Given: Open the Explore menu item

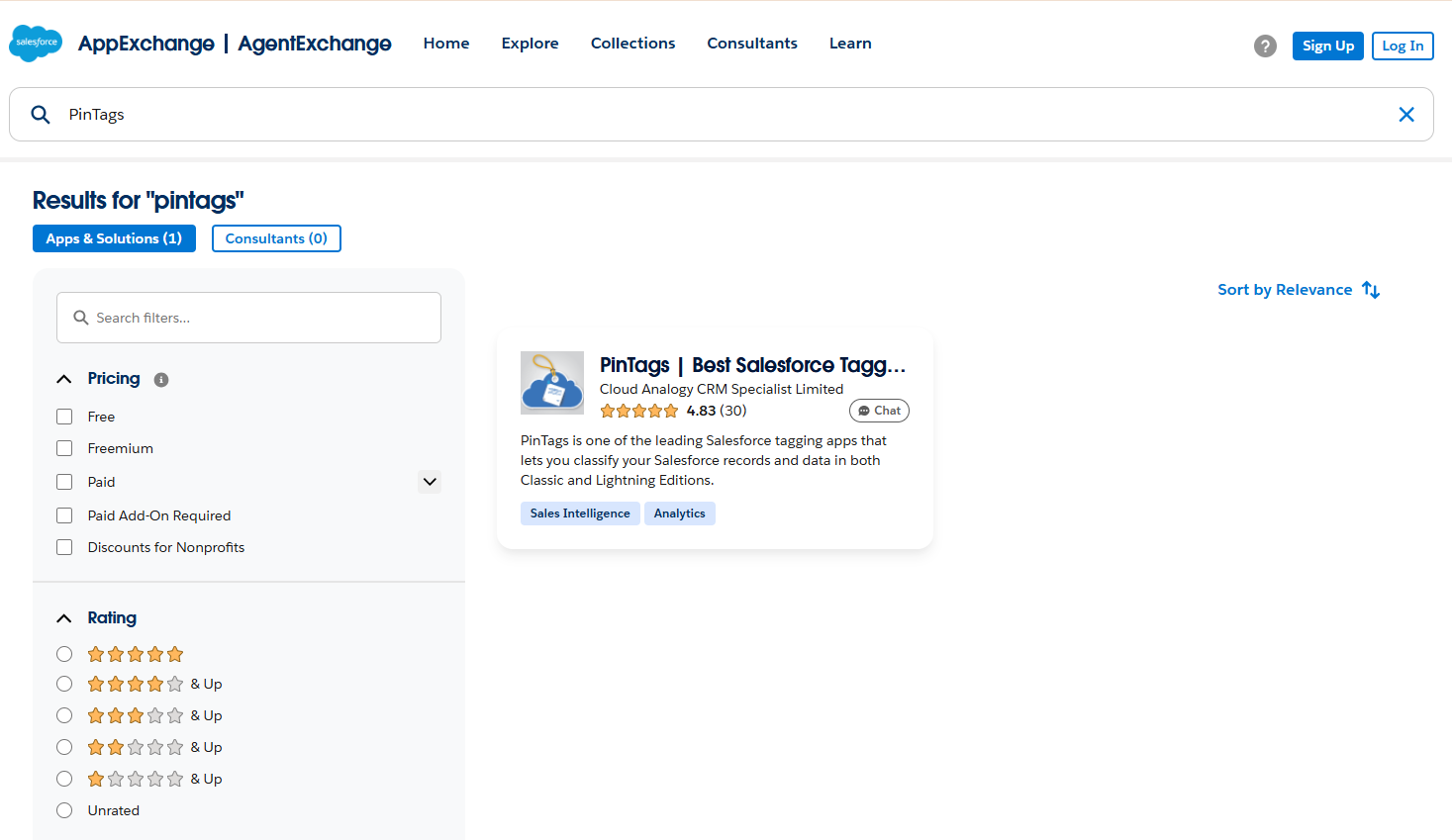Looking at the screenshot, I should pyautogui.click(x=530, y=44).
